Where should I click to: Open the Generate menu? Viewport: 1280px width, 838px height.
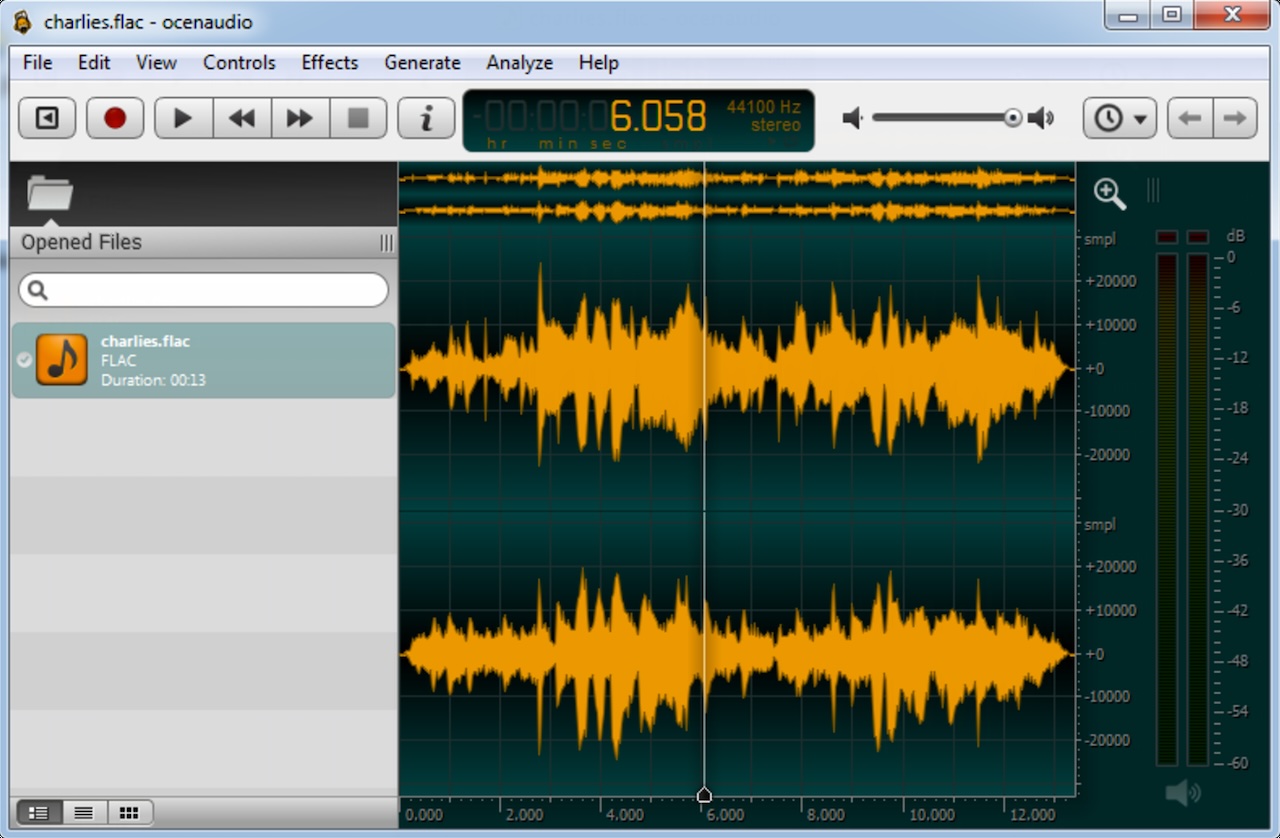point(422,62)
